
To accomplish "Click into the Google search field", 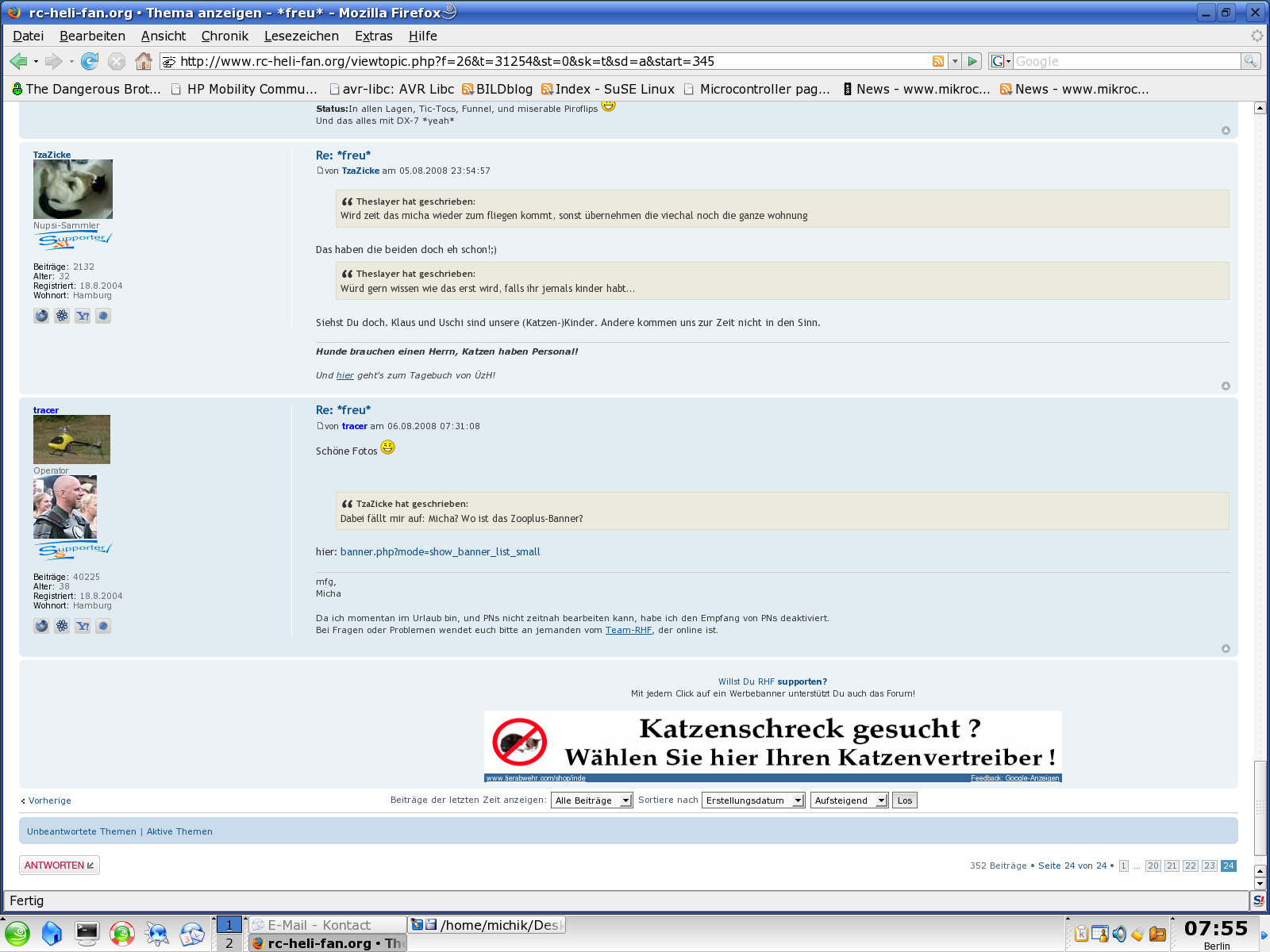I will coord(1126,61).
